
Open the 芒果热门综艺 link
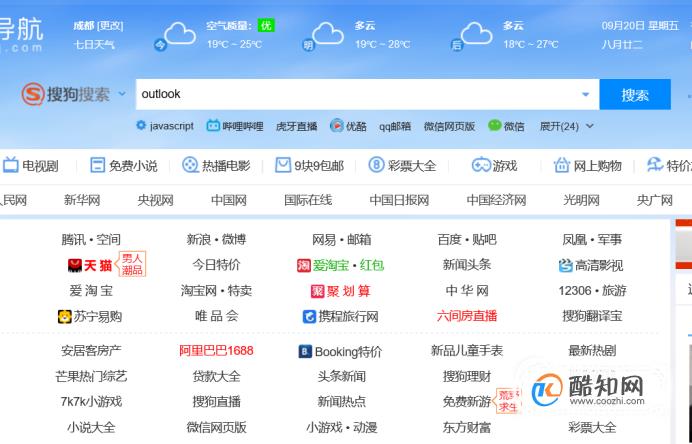coord(91,376)
